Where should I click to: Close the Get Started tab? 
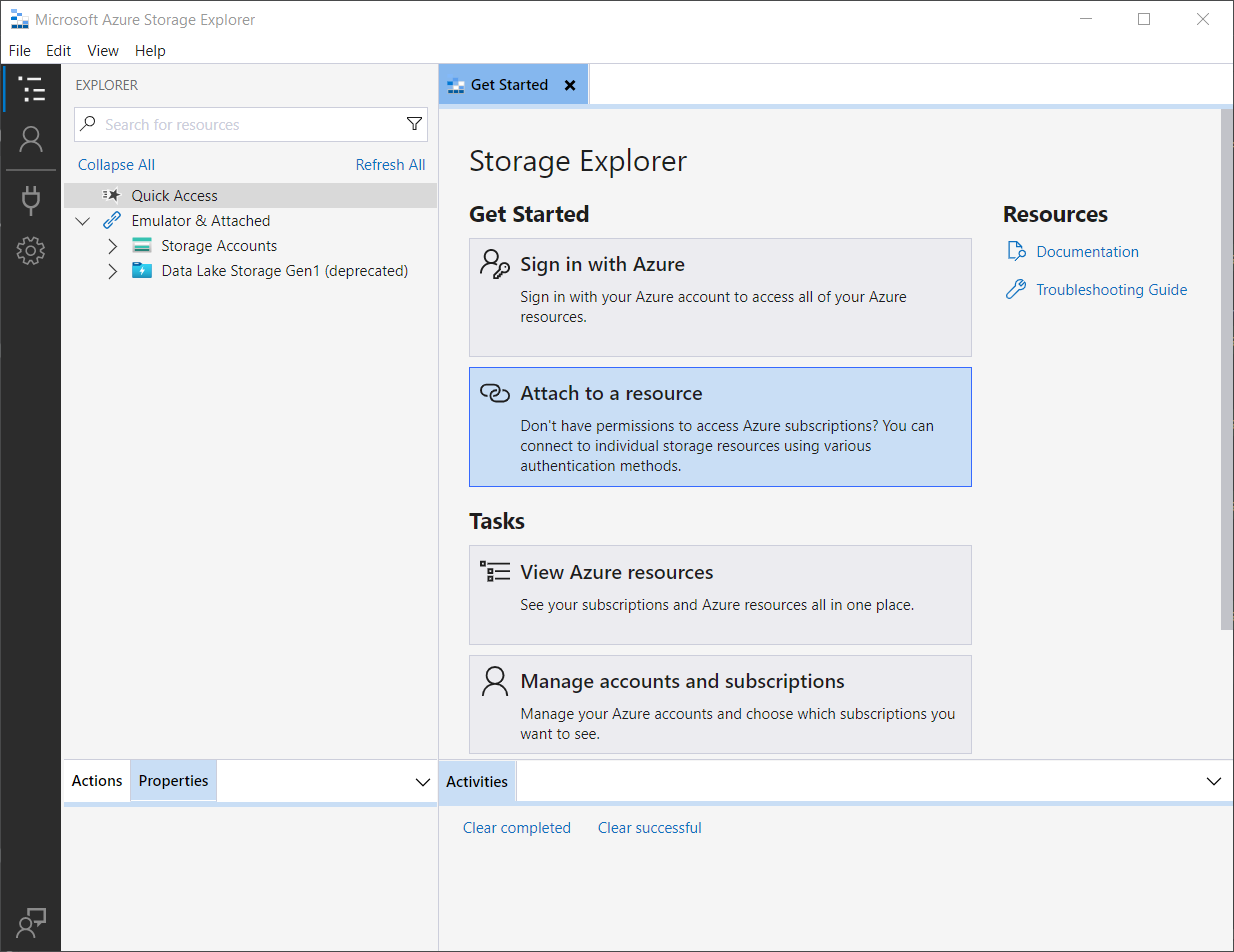[x=570, y=85]
